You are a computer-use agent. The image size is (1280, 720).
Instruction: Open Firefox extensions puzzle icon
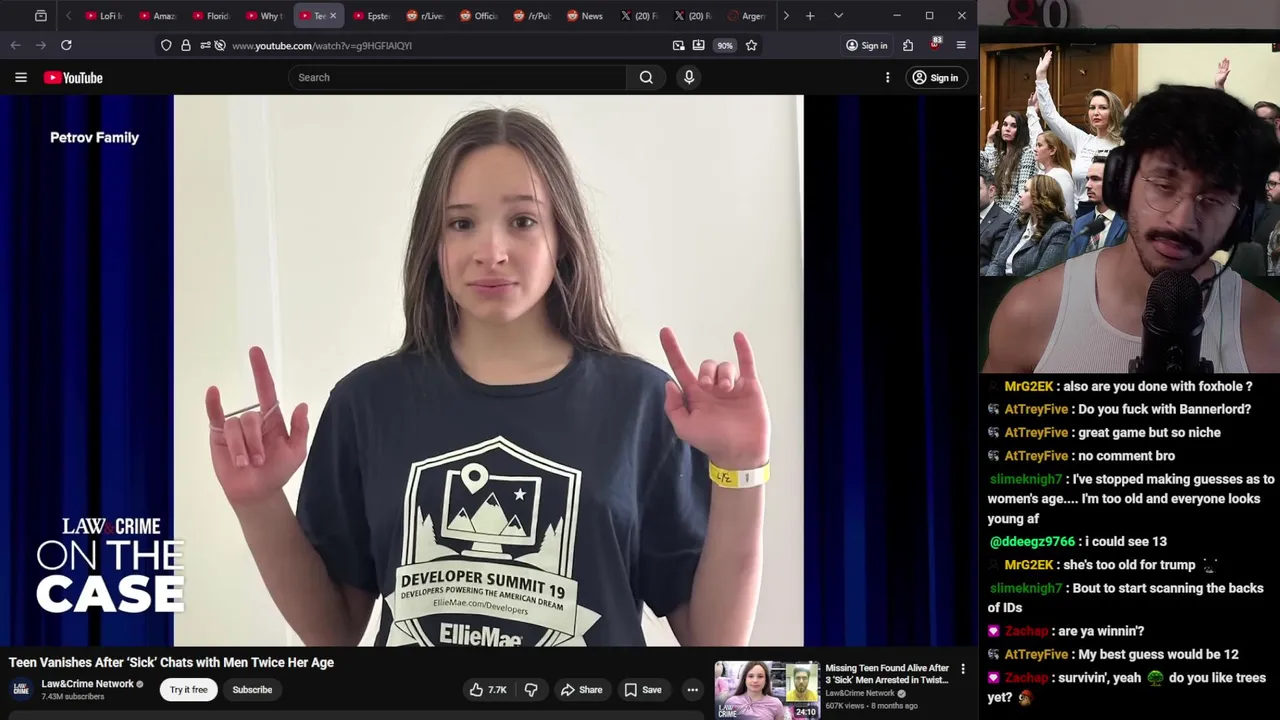pos(908,45)
